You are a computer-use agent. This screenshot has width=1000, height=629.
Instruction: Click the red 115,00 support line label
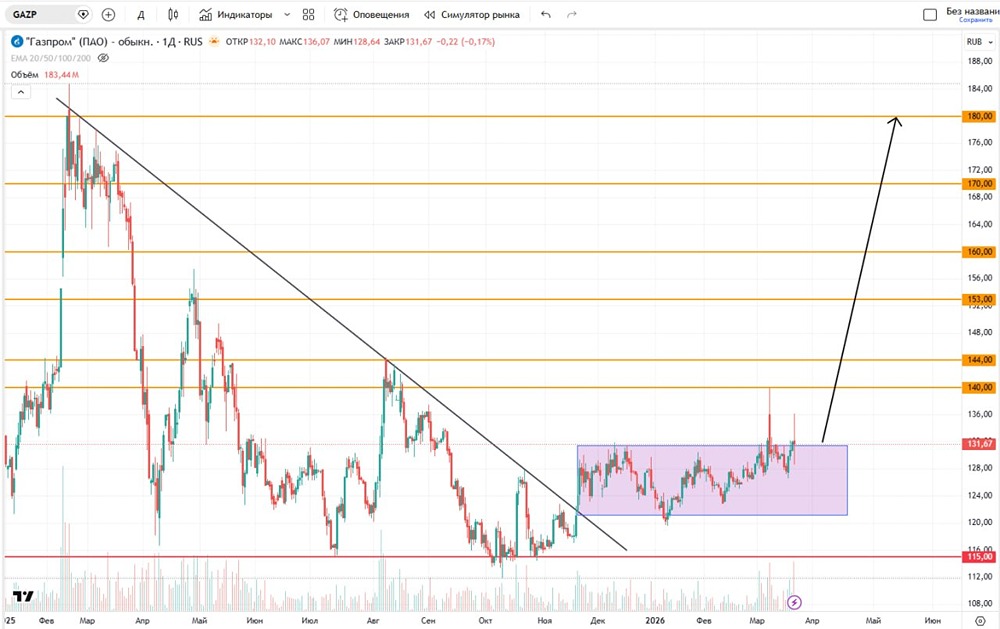point(980,557)
